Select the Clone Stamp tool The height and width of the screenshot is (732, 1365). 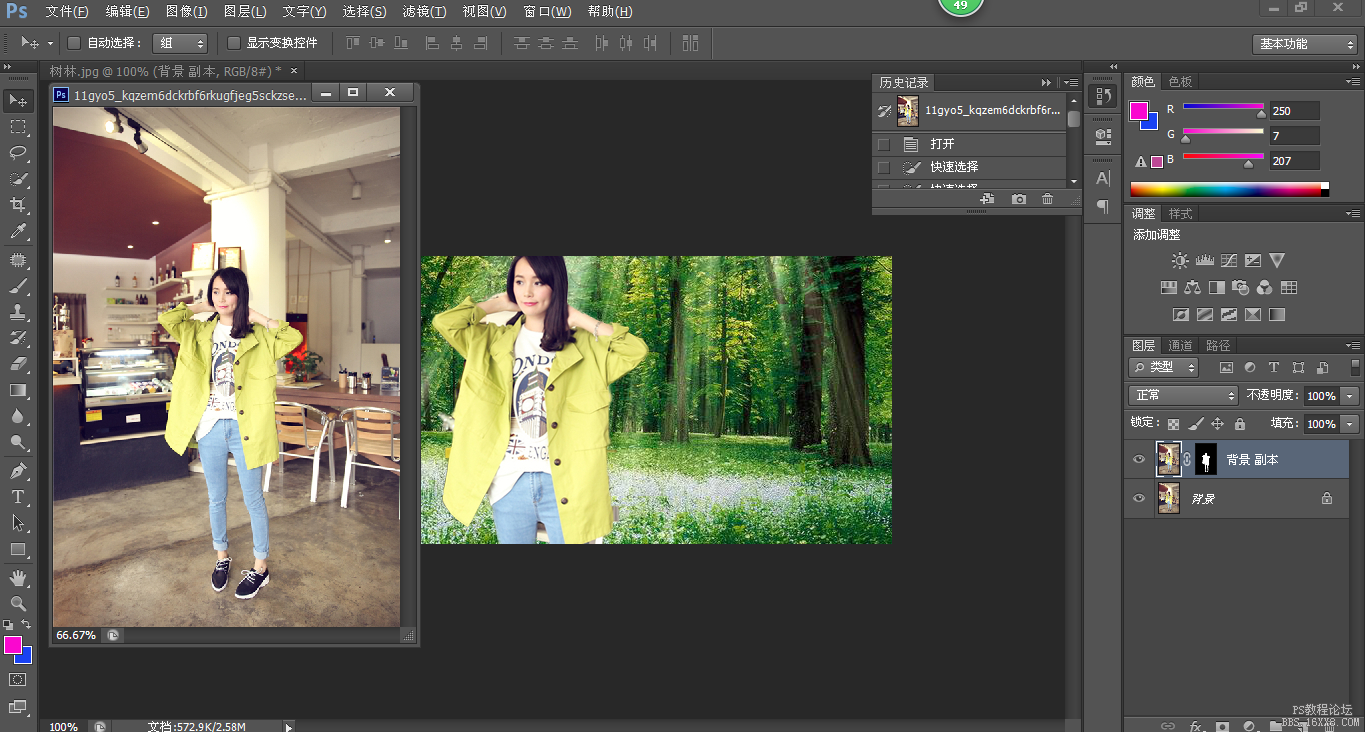click(x=18, y=312)
